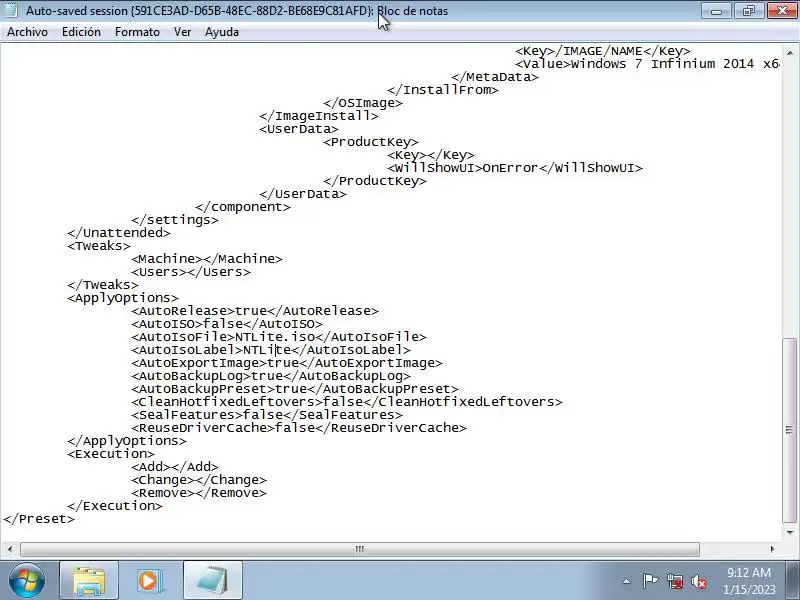Screen dimensions: 800x600
Task: Place cursor in the AutoIsoLabel line
Action: [x=270, y=350]
